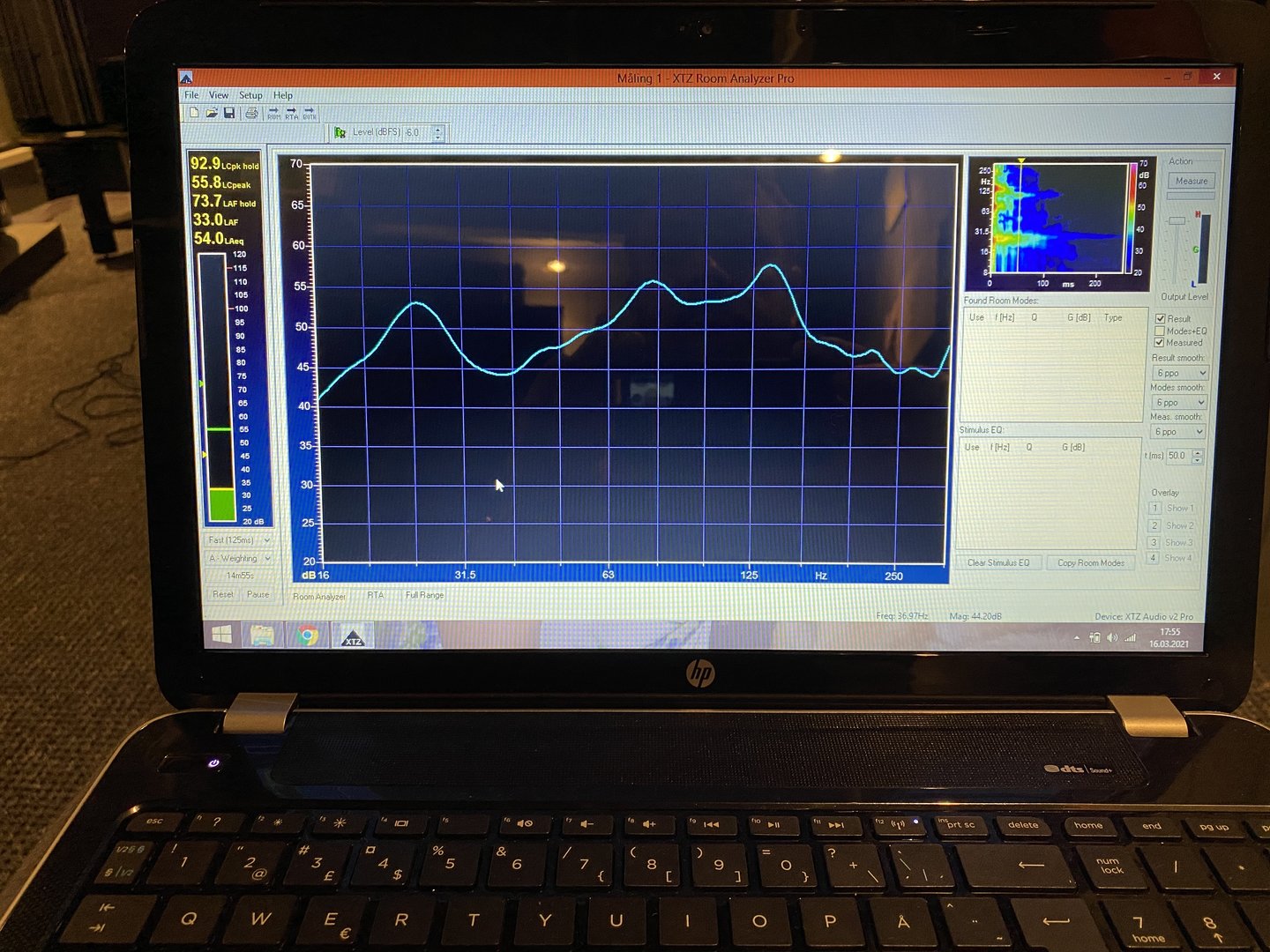Open the Result smooth dropdown
This screenshot has width=1270, height=952.
(1180, 373)
